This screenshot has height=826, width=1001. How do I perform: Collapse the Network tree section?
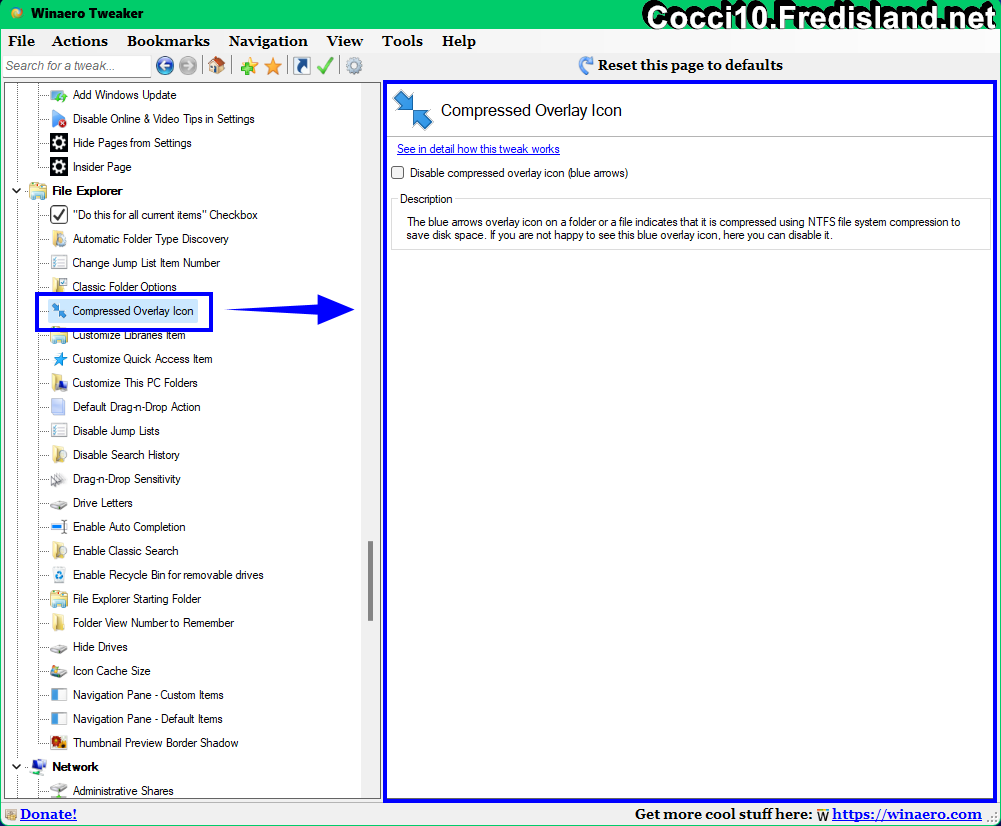[17, 767]
